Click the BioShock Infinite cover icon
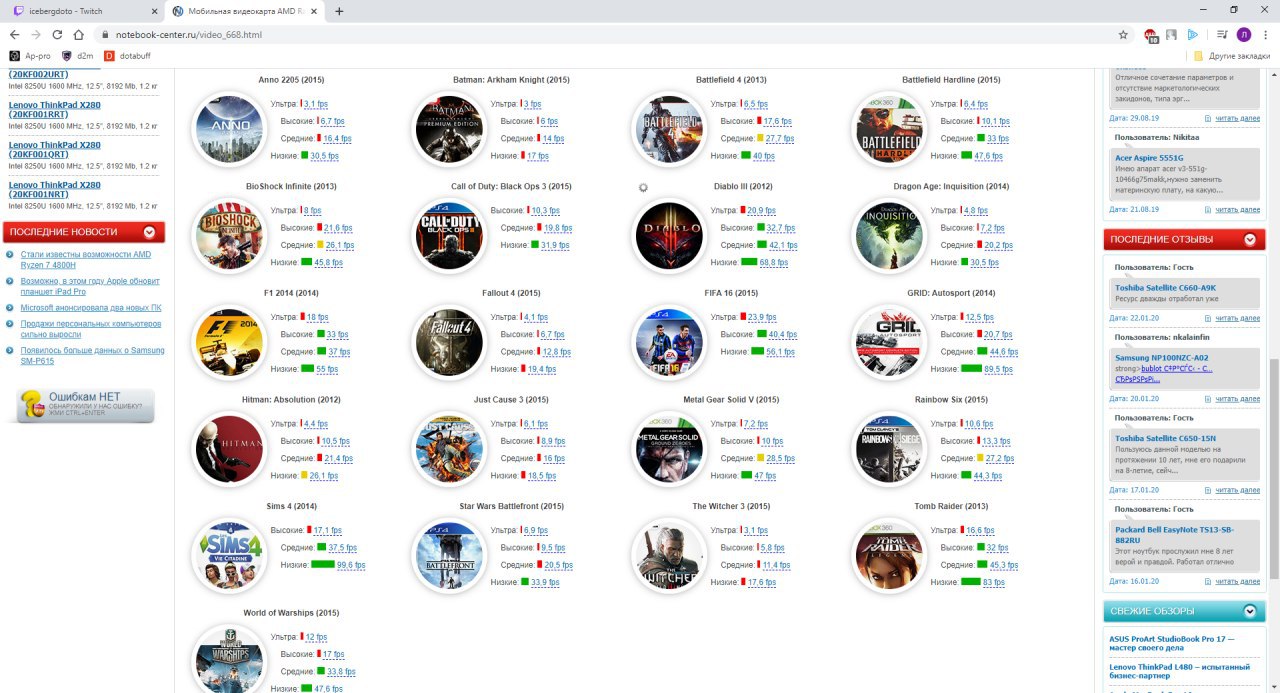This screenshot has width=1280, height=693. coord(229,235)
